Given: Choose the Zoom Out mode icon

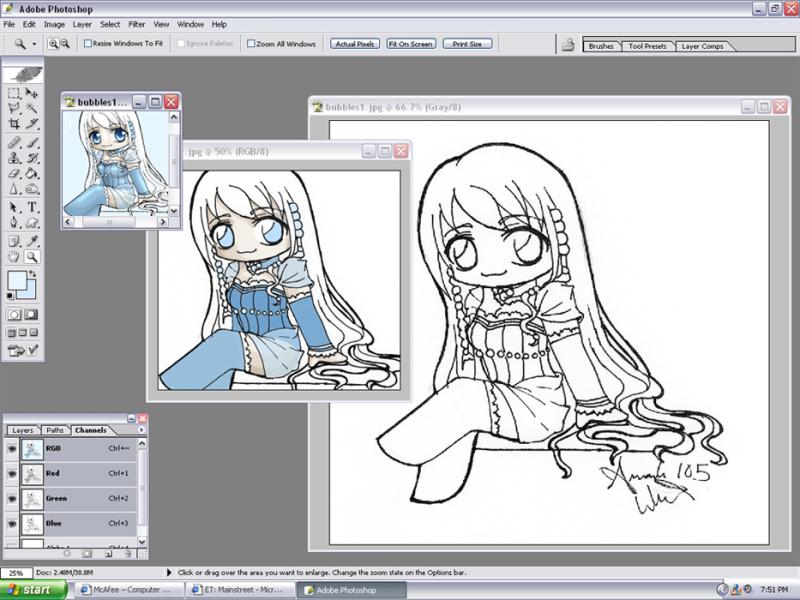Looking at the screenshot, I should (65, 44).
